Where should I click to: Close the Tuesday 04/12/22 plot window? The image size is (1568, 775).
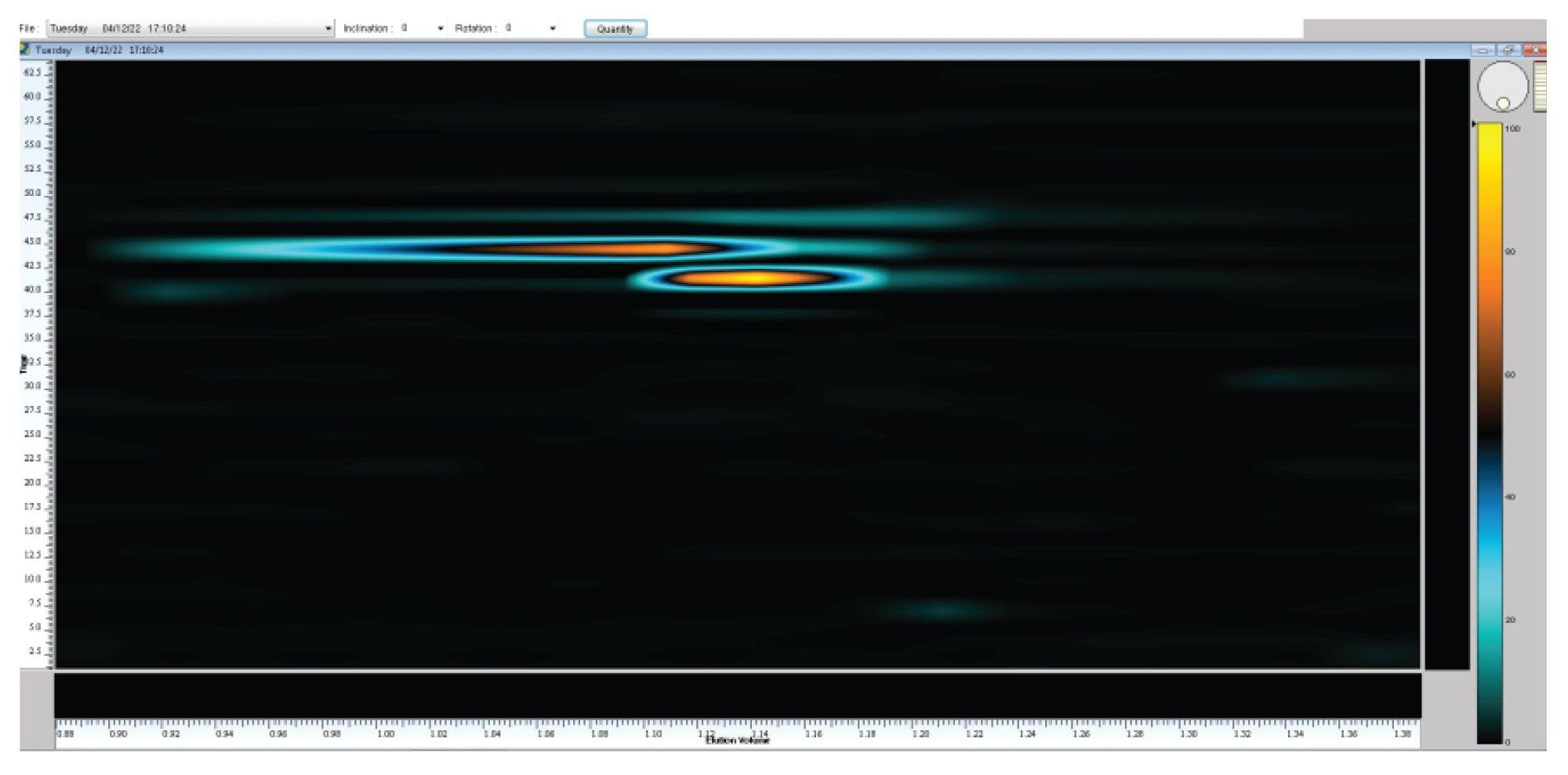coord(1535,50)
